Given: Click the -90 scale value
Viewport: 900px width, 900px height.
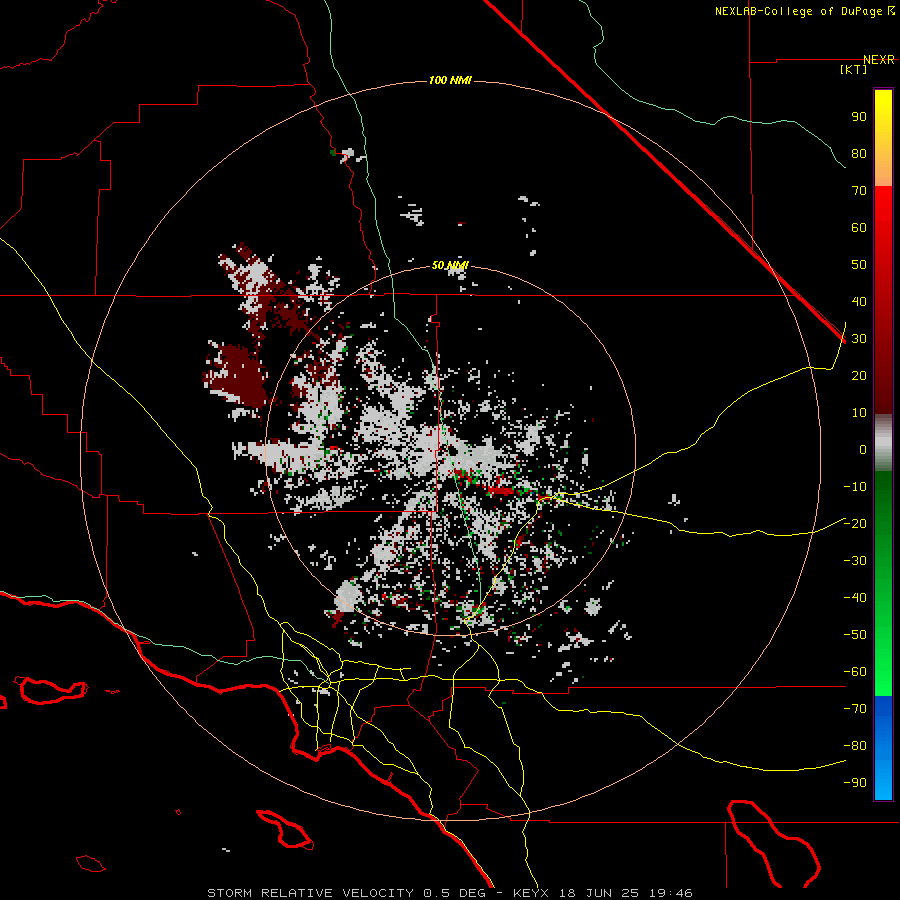Looking at the screenshot, I should pyautogui.click(x=855, y=783).
